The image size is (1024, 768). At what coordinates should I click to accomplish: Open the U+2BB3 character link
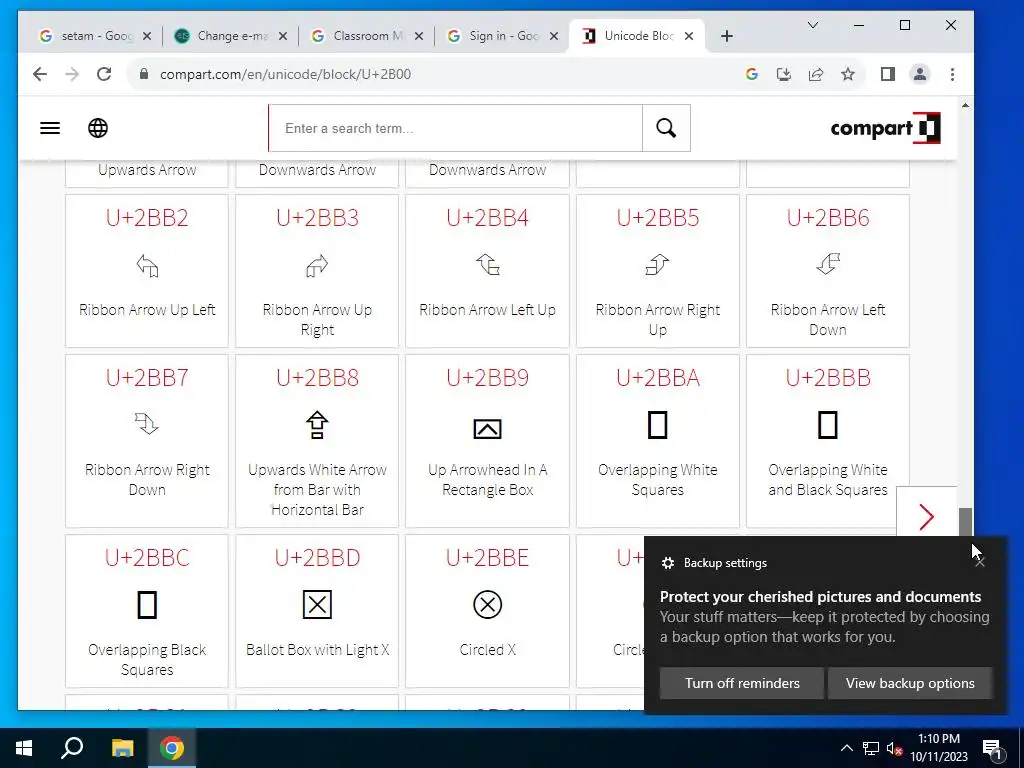(x=317, y=217)
